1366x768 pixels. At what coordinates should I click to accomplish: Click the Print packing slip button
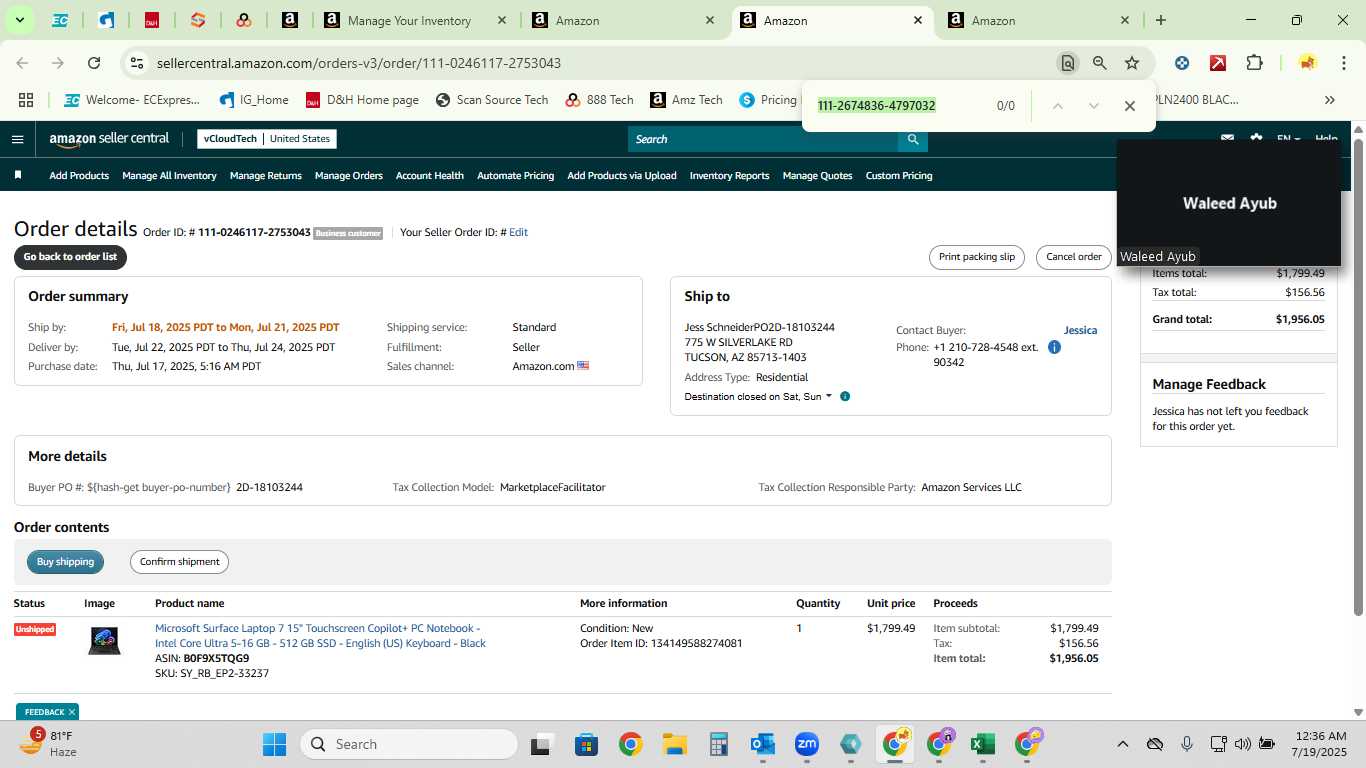point(977,257)
